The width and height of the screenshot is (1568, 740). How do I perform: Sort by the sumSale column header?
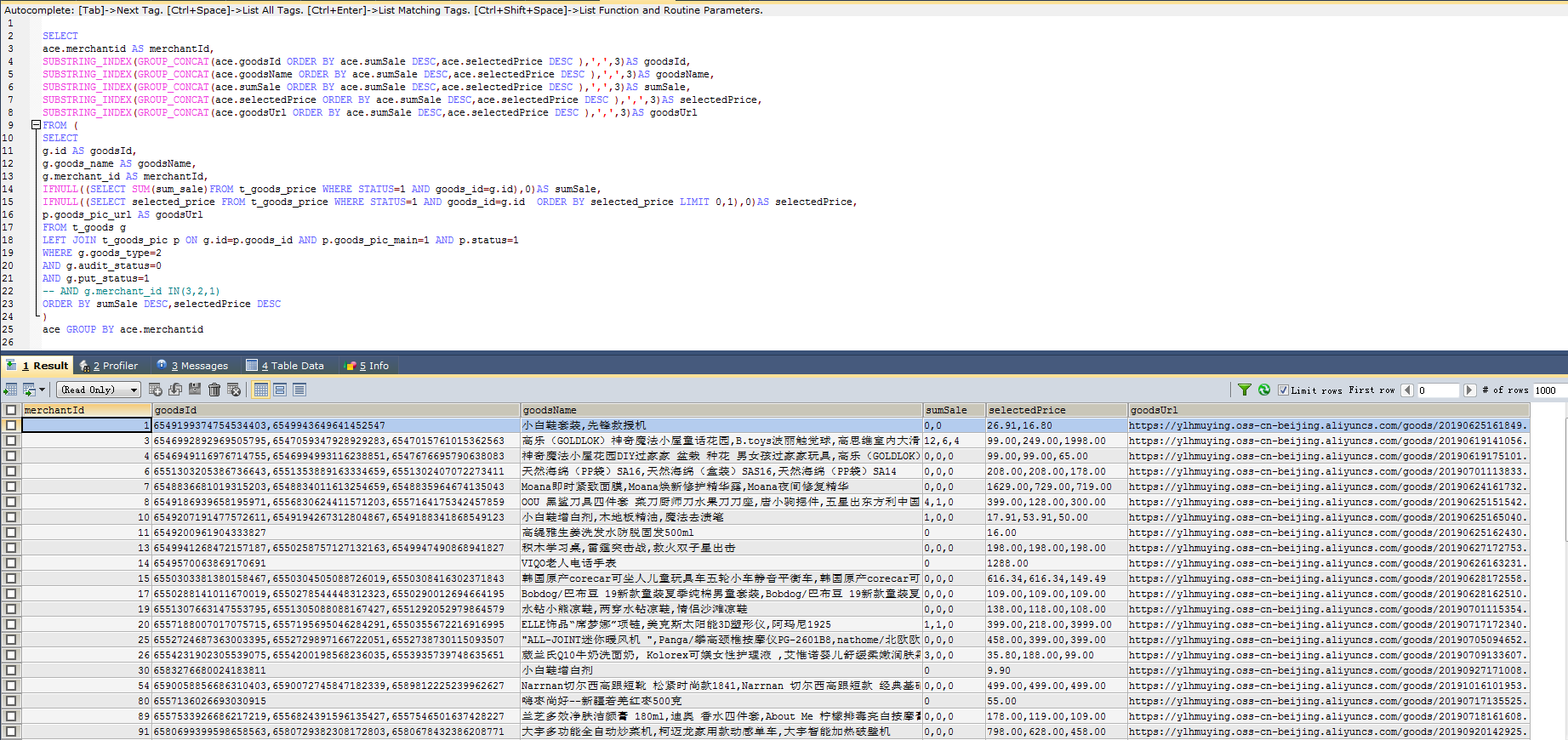point(954,410)
